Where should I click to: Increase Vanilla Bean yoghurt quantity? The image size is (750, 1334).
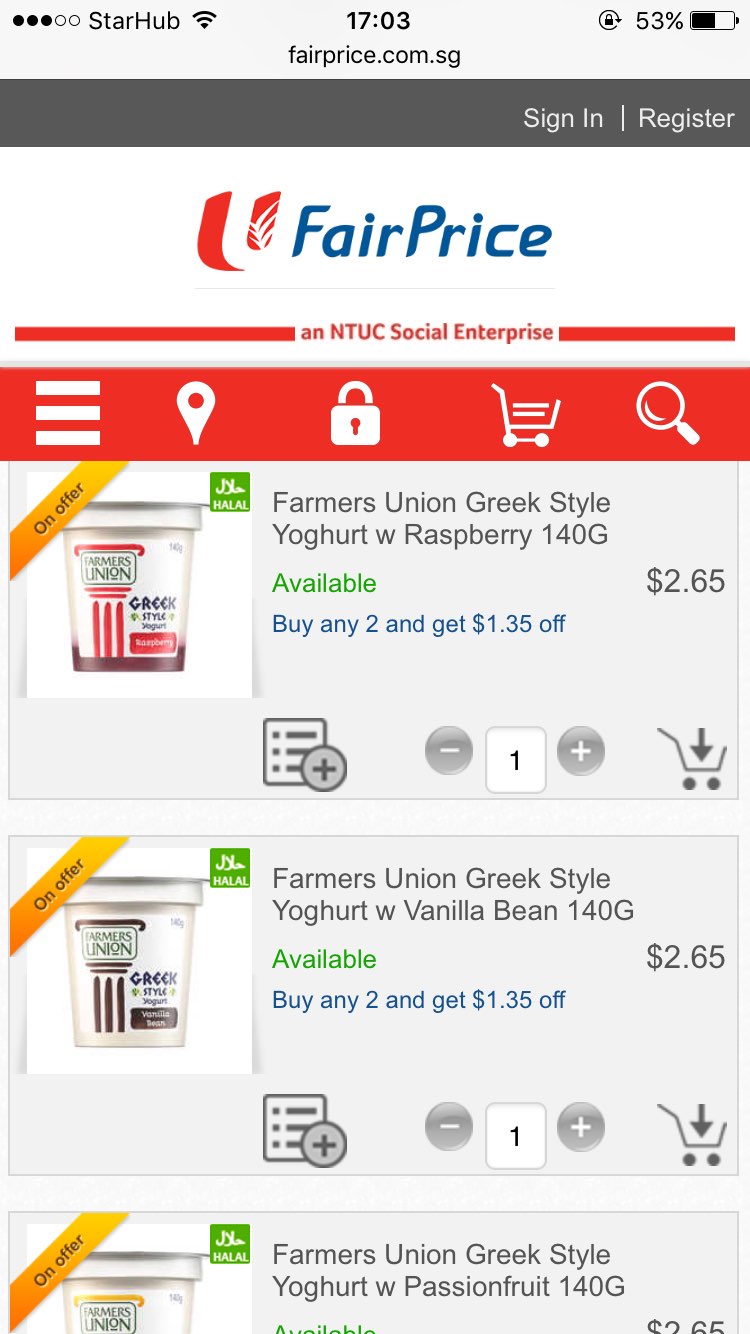(581, 1127)
